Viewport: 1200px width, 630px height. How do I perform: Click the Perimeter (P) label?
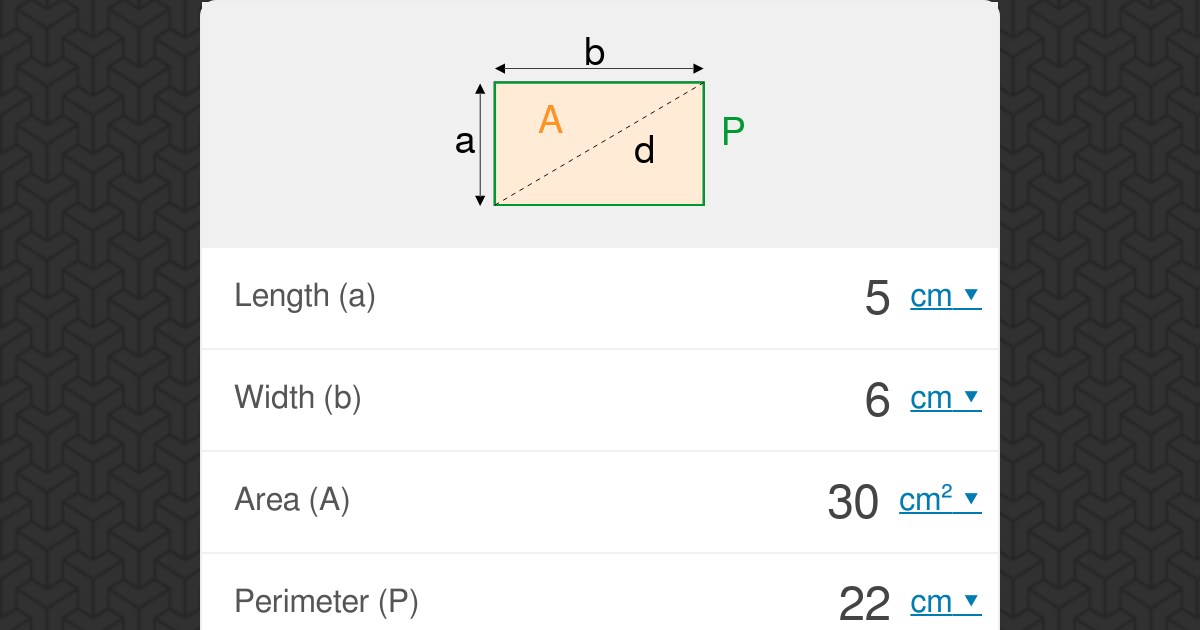326,602
